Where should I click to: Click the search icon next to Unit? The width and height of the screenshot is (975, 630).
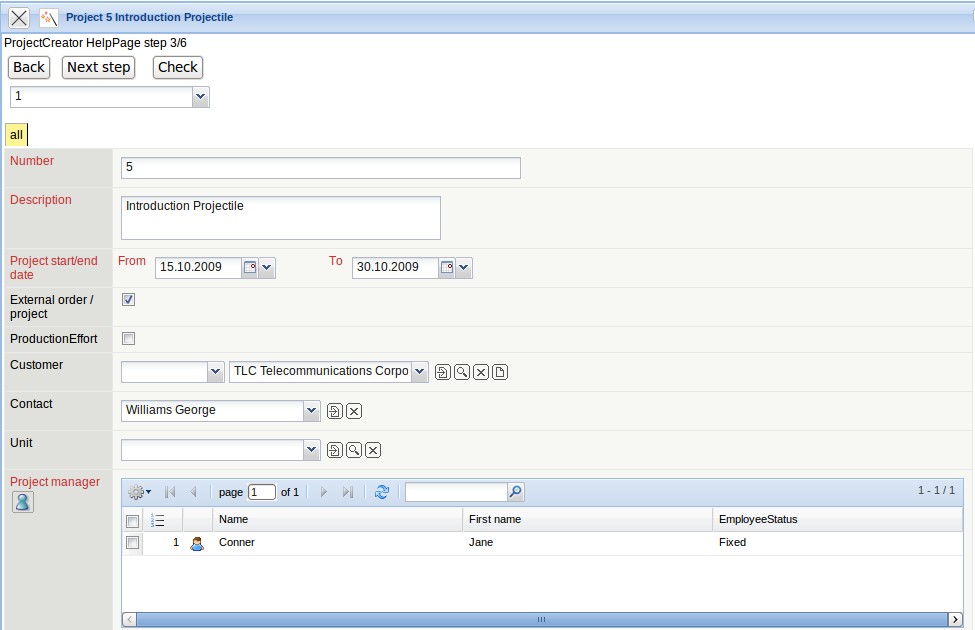[354, 450]
